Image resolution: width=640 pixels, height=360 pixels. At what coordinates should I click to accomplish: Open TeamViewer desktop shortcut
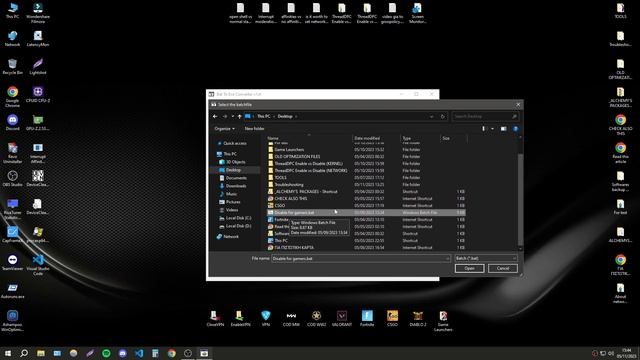[x=12, y=263]
